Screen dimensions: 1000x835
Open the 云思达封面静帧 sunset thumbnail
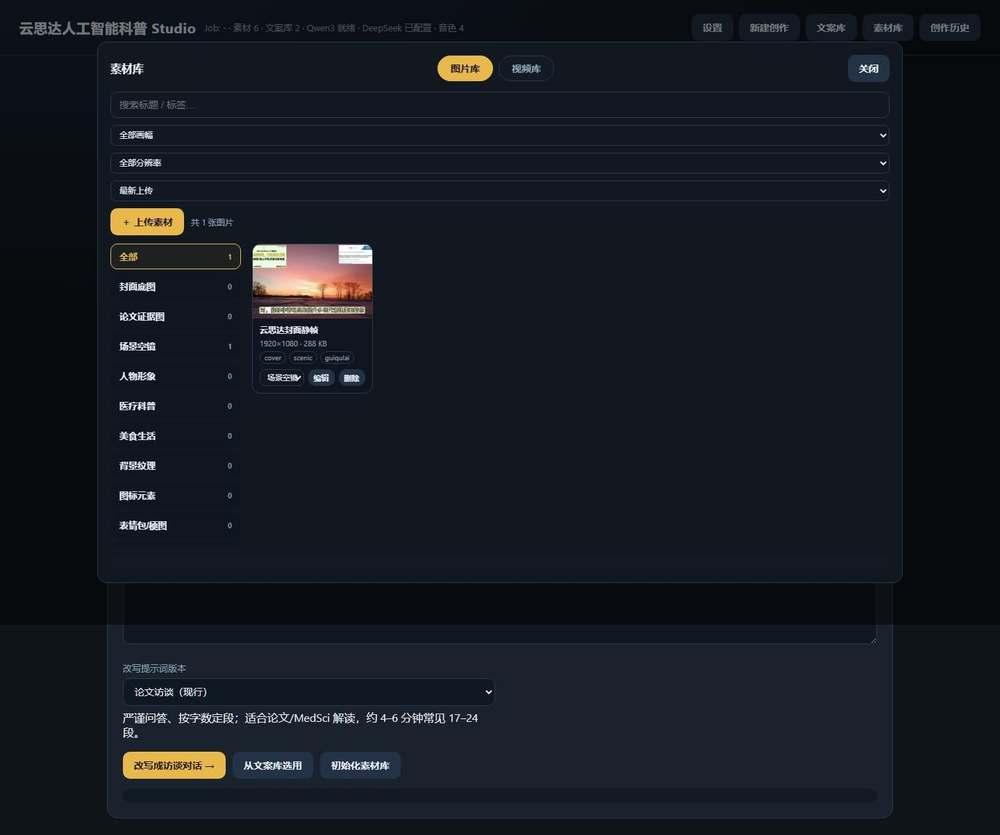tap(312, 281)
